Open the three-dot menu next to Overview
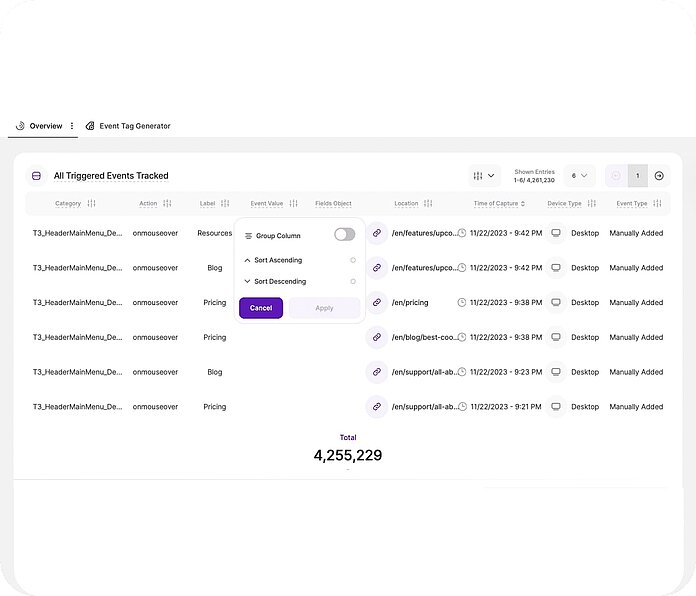 tap(72, 126)
